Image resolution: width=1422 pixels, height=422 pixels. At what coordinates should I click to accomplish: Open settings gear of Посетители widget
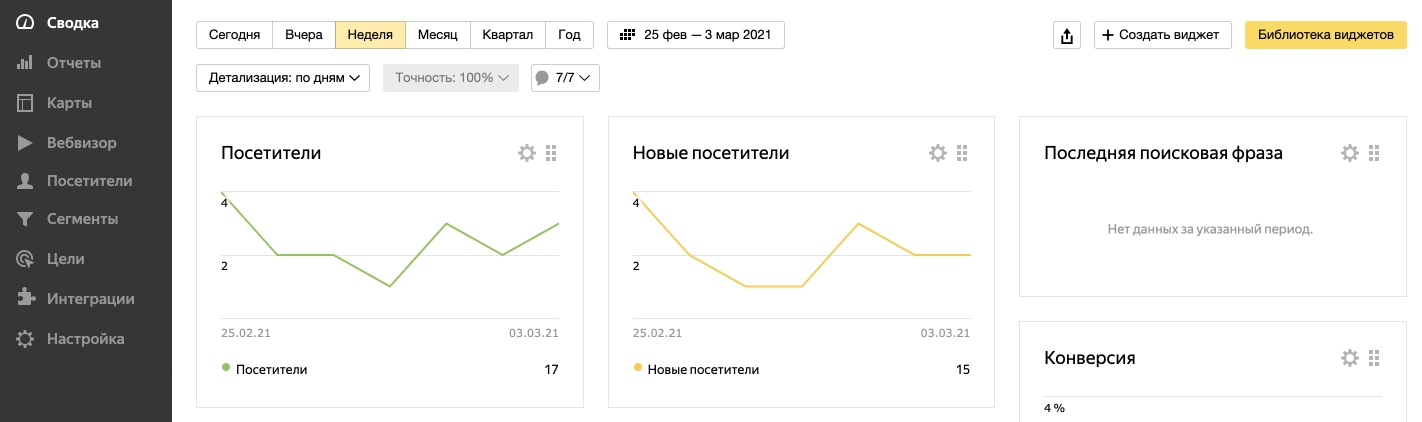(526, 153)
